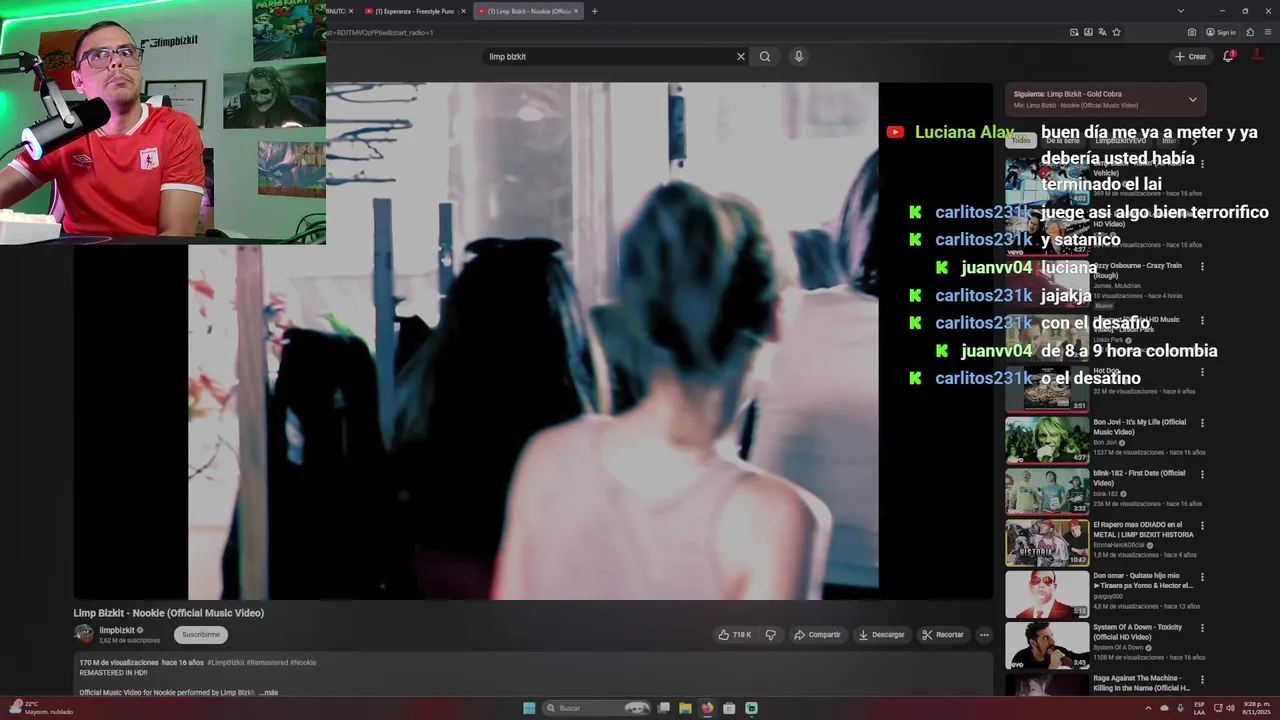The height and width of the screenshot is (720, 1280).
Task: Open options for 'Don omar' video
Action: 1202,577
